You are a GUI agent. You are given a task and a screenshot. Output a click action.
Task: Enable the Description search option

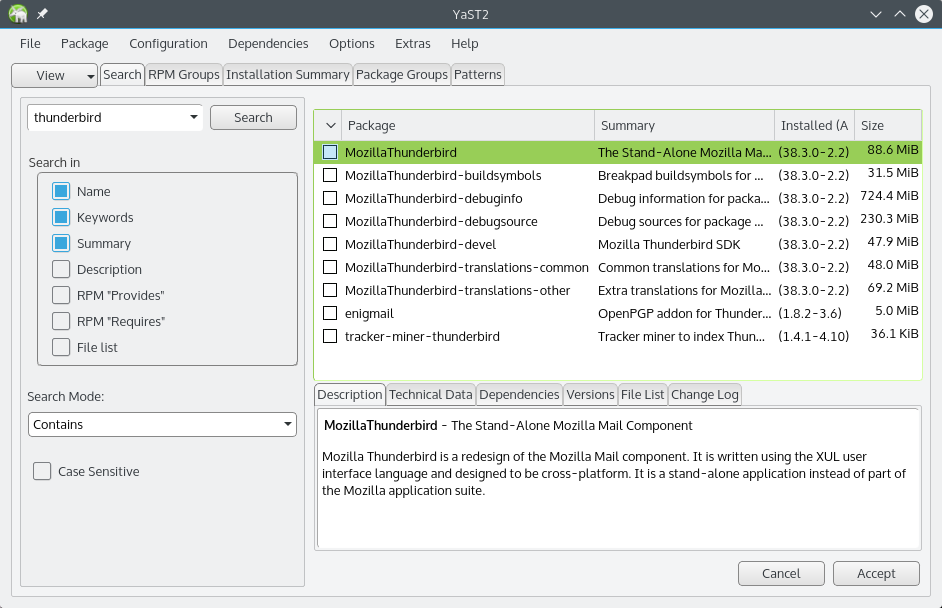point(61,269)
